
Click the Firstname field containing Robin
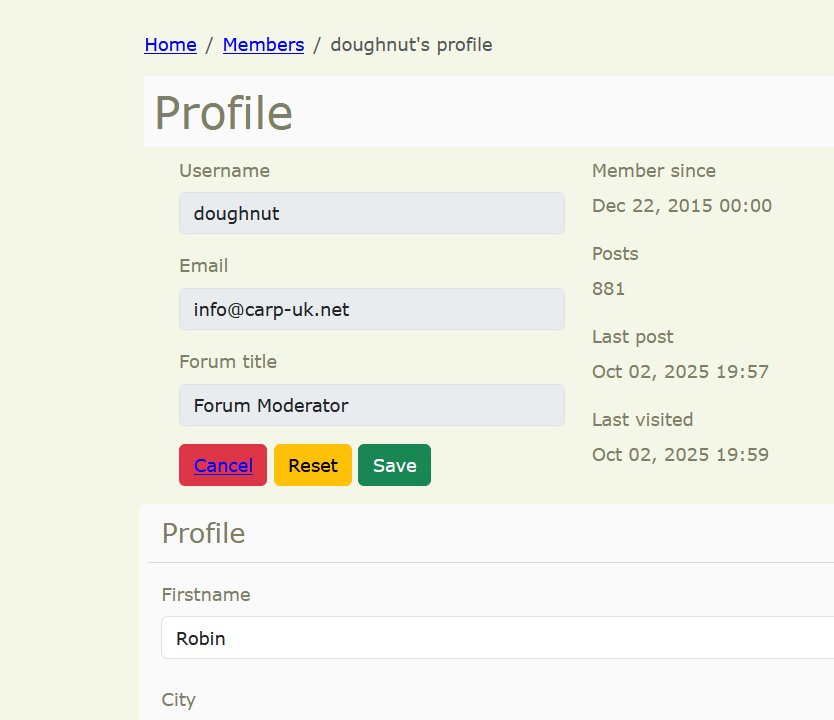pyautogui.click(x=497, y=638)
